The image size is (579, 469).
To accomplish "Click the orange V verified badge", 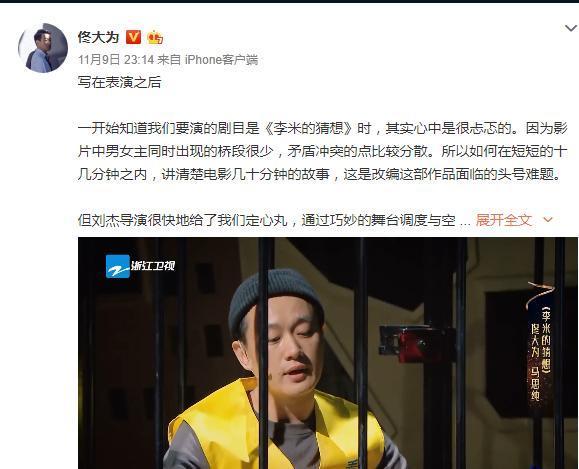I will 133,37.
